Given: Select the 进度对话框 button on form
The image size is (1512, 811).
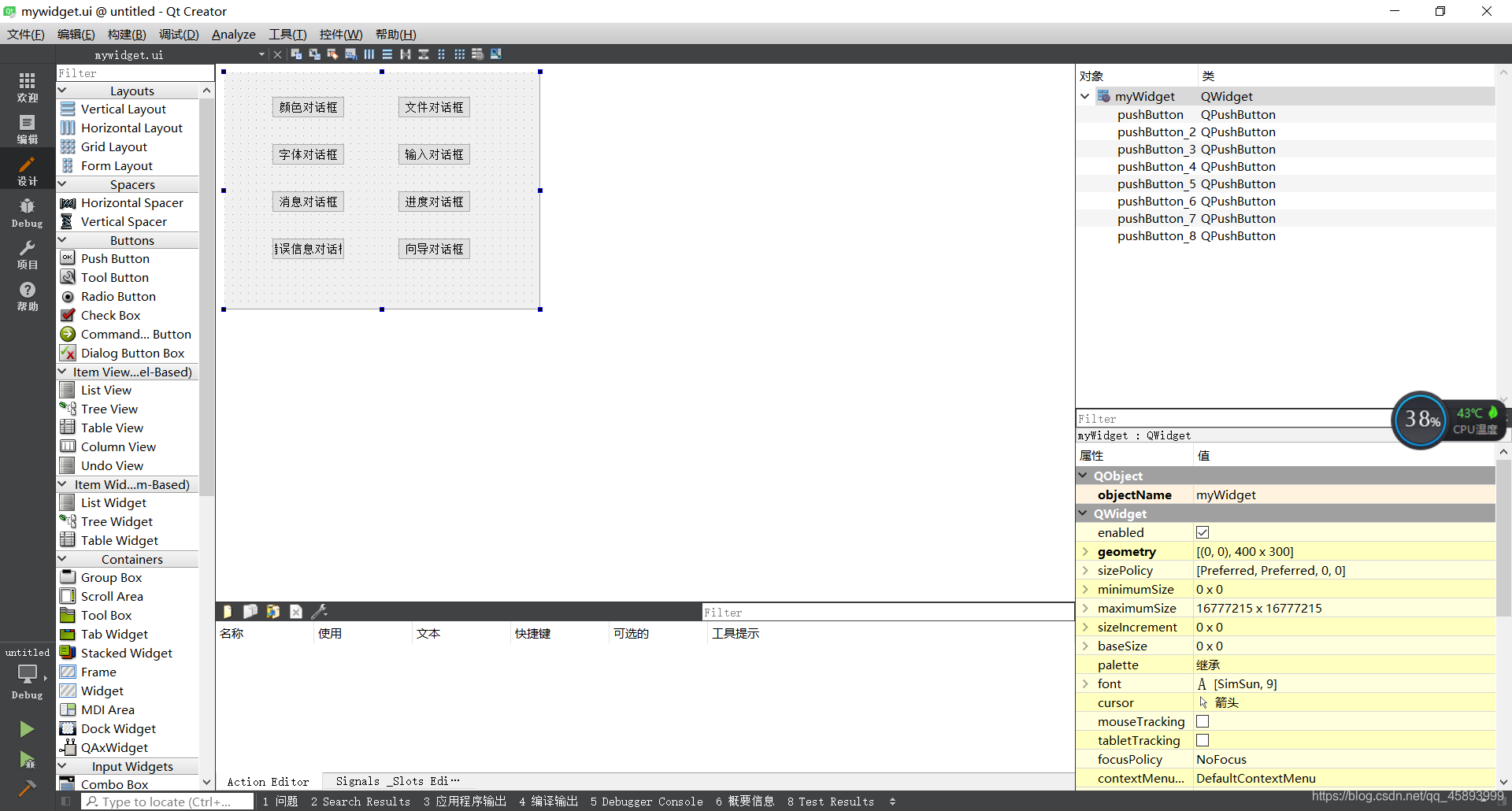Looking at the screenshot, I should click(x=434, y=202).
